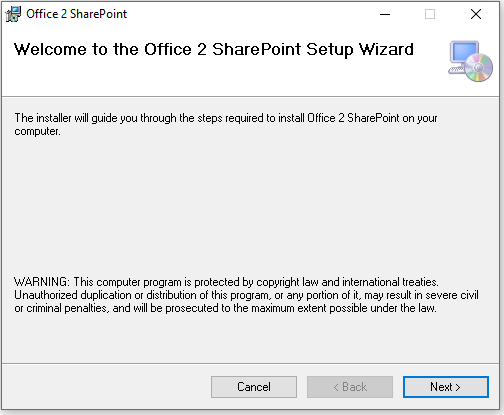The height and width of the screenshot is (415, 504).
Task: Close the setup wizard with the X
Action: 476,14
